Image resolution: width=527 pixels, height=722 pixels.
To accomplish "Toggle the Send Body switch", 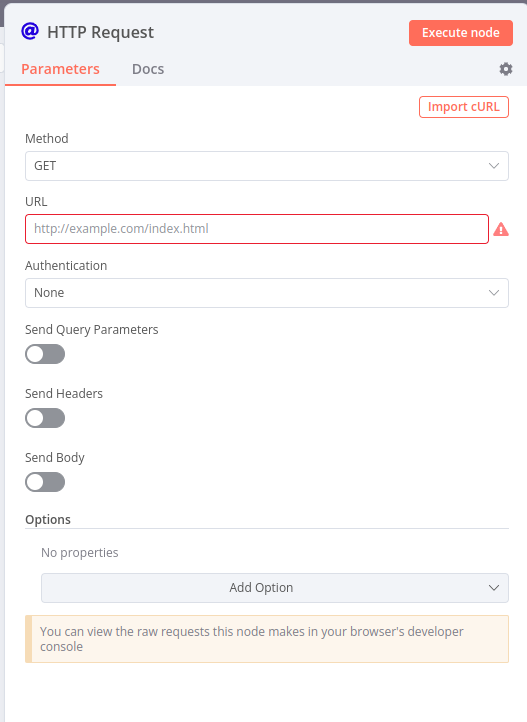I will point(45,482).
